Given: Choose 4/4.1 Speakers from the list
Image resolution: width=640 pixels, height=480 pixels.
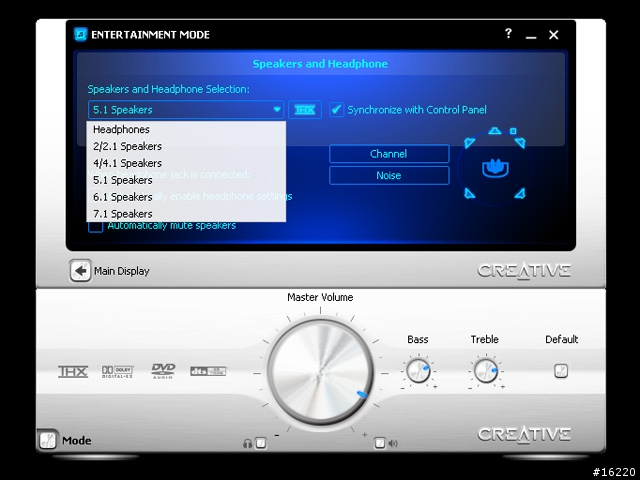Looking at the screenshot, I should (186, 163).
